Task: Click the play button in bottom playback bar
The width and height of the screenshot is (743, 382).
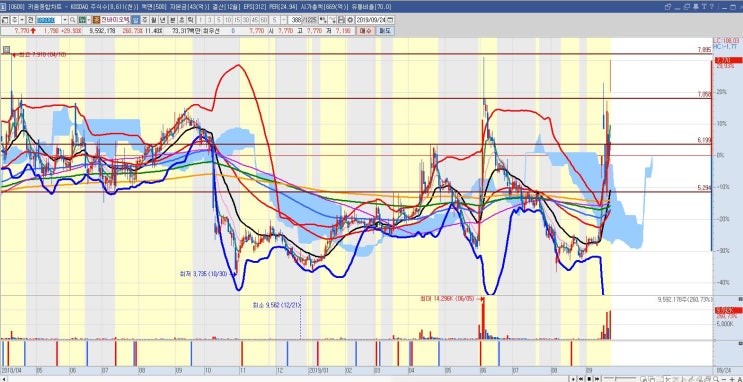Action: [573, 379]
